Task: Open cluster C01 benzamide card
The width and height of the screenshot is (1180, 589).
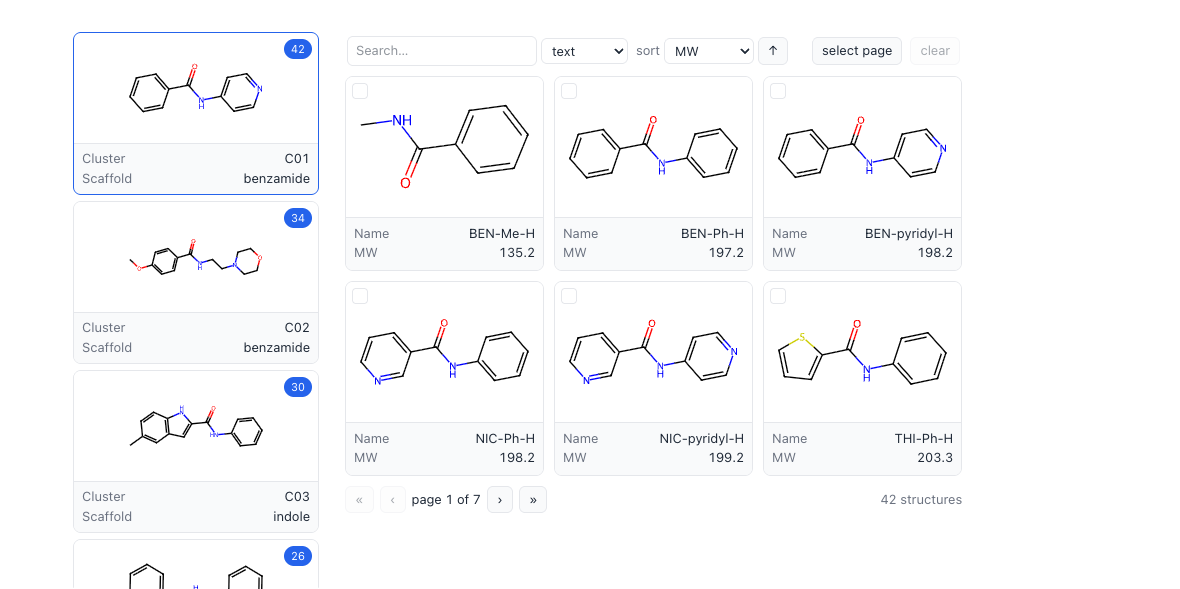Action: [x=196, y=114]
